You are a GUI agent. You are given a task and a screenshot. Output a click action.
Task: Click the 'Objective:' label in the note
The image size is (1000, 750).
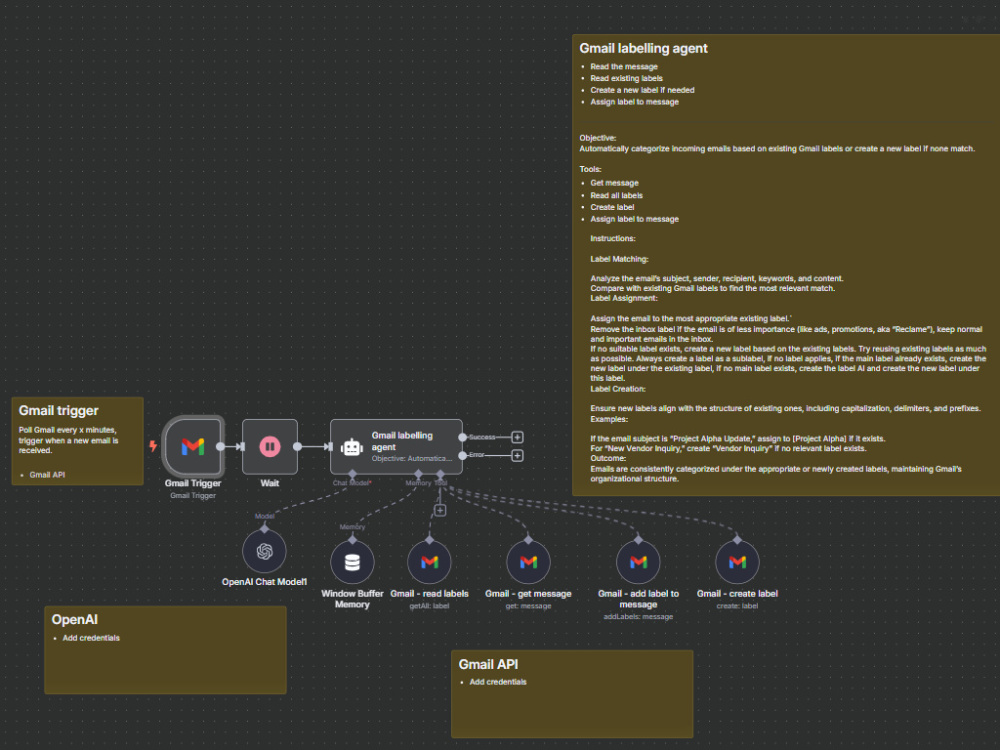pyautogui.click(x=598, y=138)
